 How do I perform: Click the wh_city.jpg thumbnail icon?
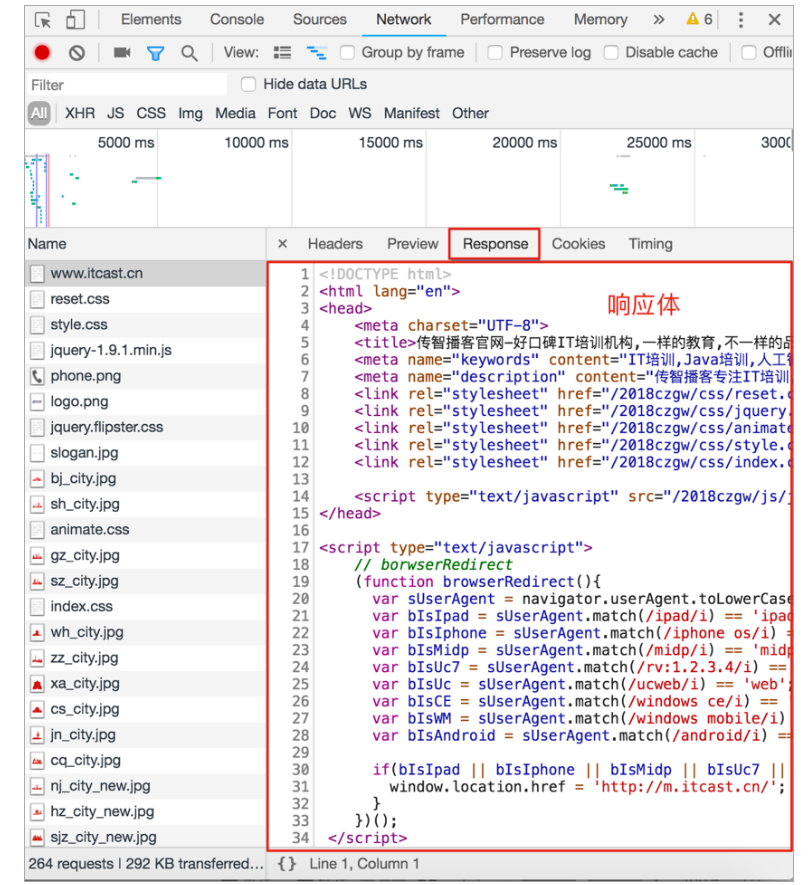(37, 633)
